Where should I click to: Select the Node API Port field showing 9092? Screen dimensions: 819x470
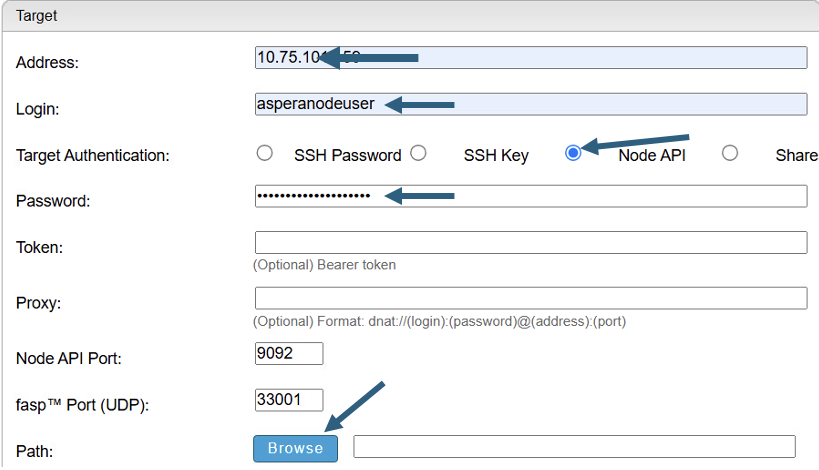pyautogui.click(x=289, y=354)
